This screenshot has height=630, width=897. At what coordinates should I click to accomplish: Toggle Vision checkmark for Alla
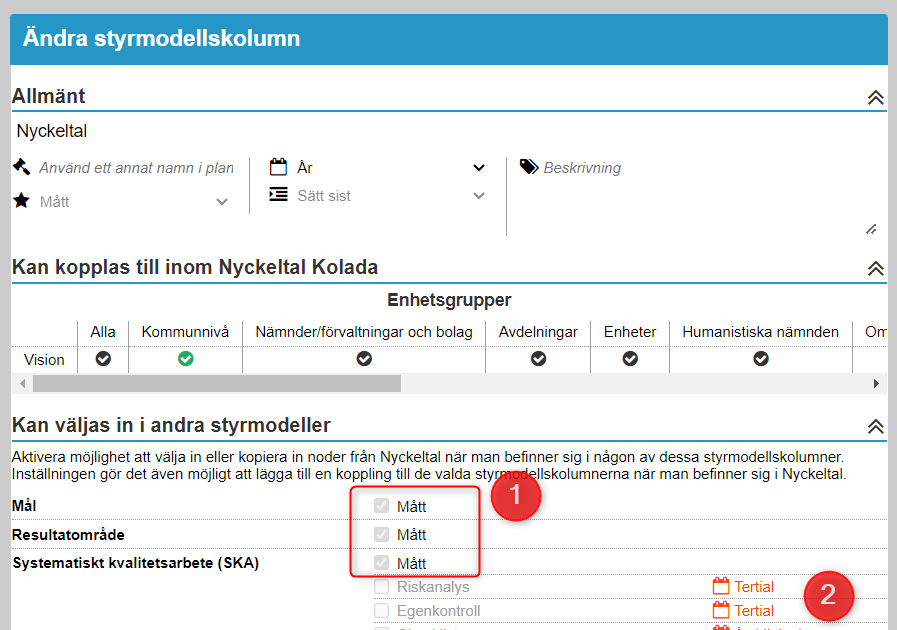103,359
